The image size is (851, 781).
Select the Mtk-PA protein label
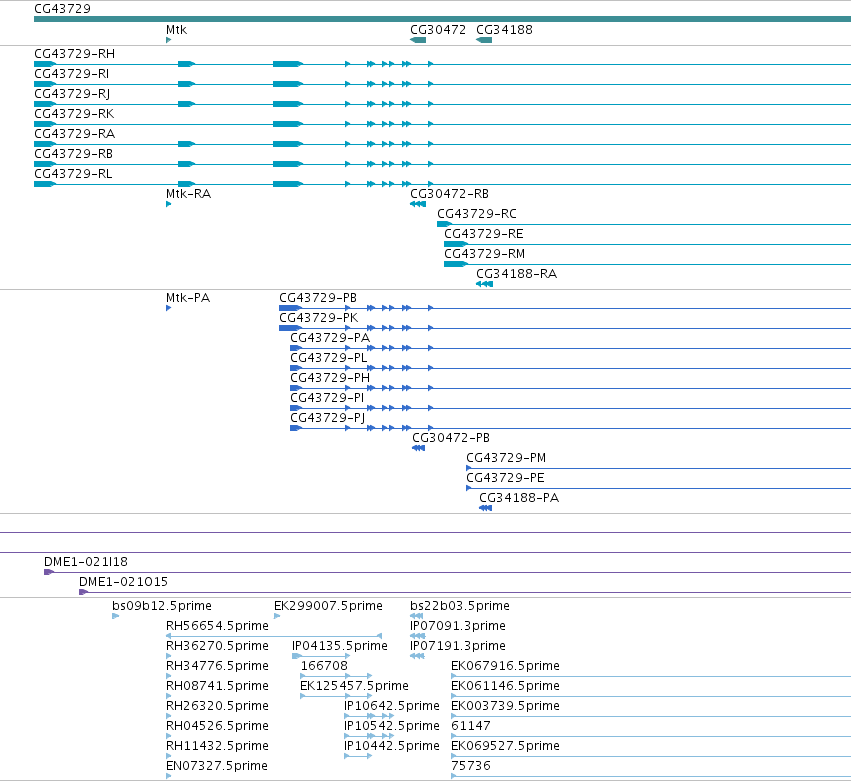(188, 298)
